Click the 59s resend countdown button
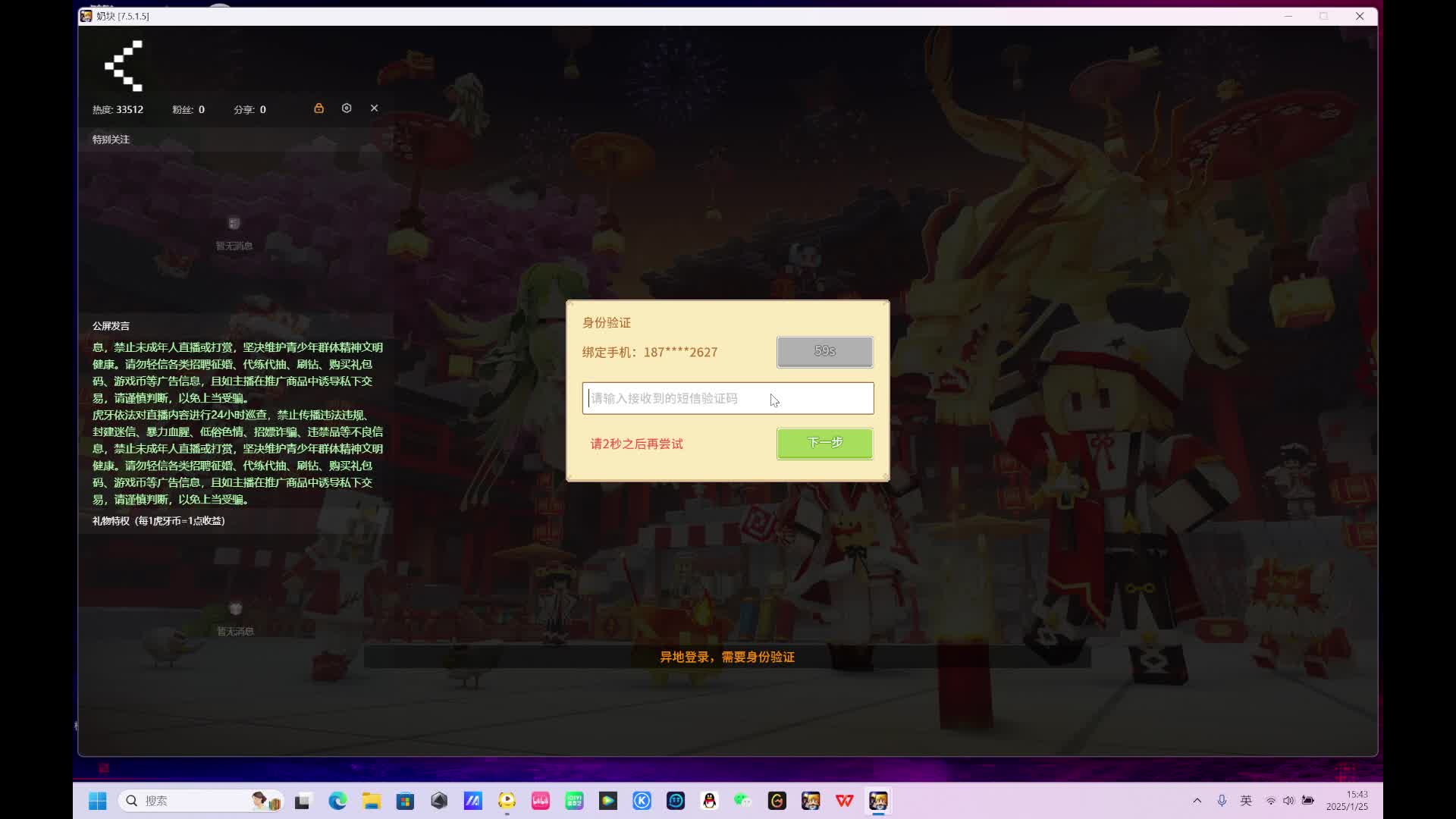1456x819 pixels. (x=824, y=352)
